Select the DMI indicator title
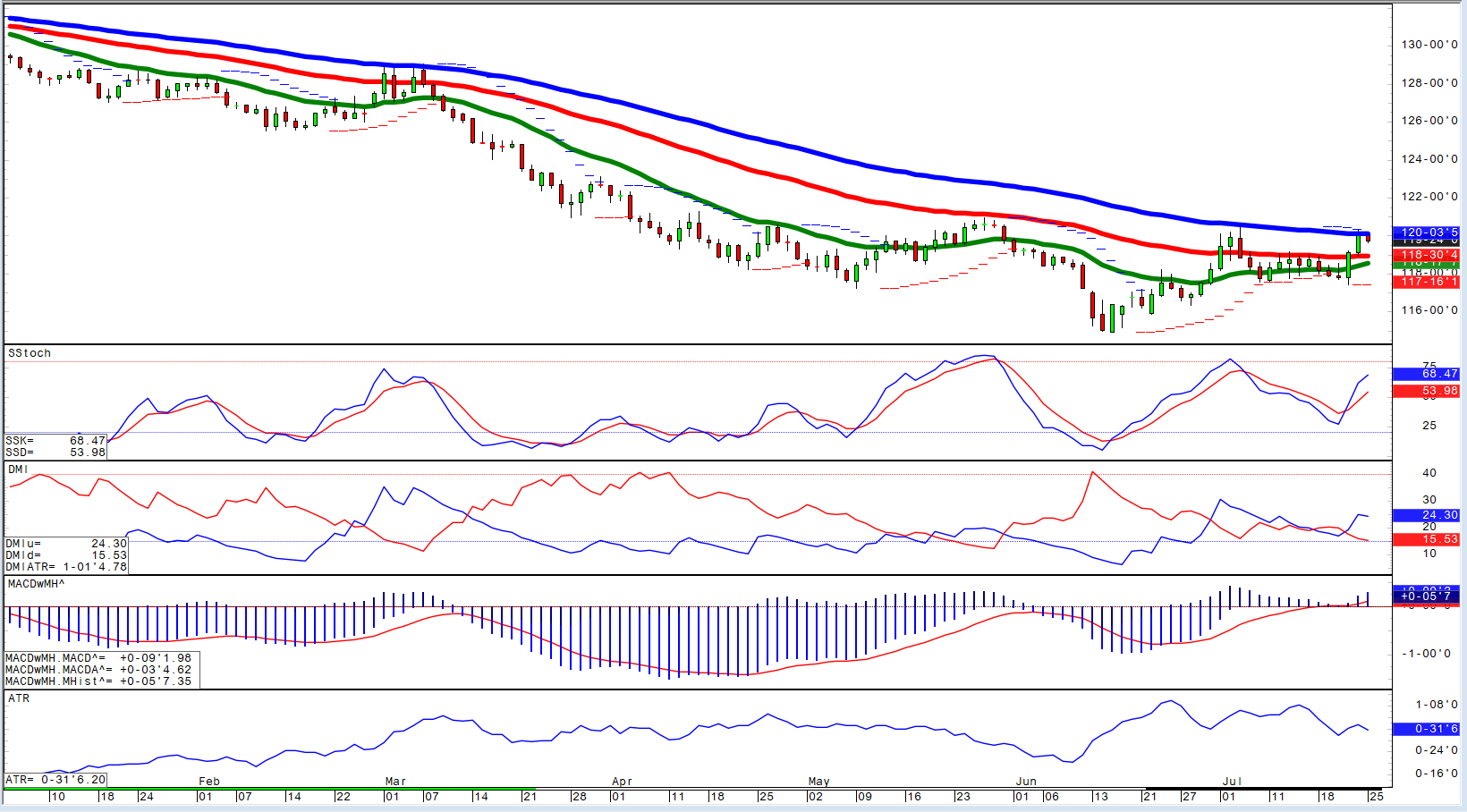Image resolution: width=1467 pixels, height=812 pixels. pyautogui.click(x=18, y=469)
